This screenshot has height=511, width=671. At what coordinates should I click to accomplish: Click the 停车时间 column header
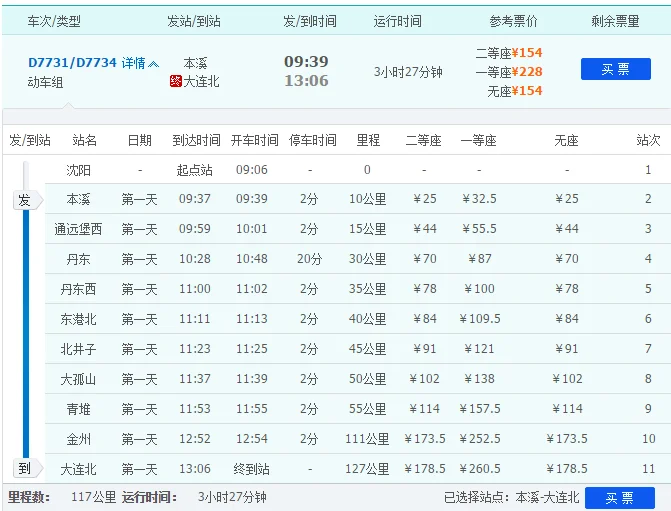point(313,140)
